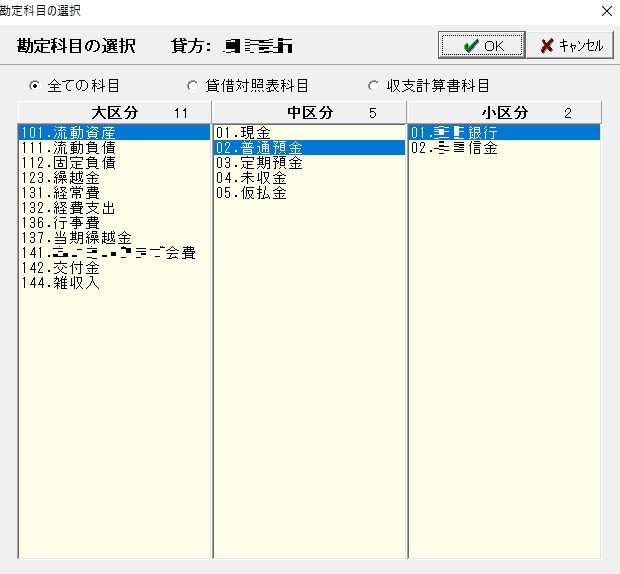
Task: Select 137.当期繰越金 in 大区分 list
Action: click(x=114, y=238)
